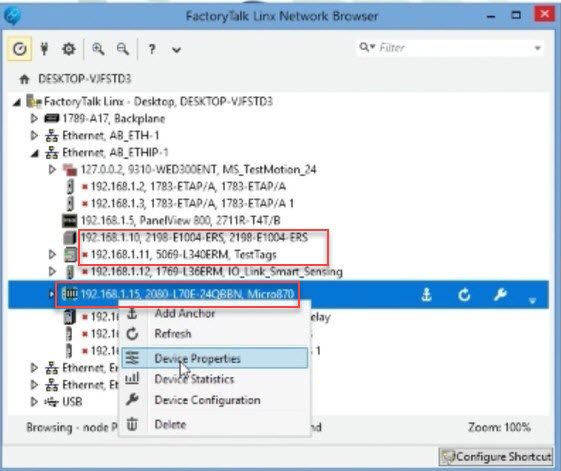Screen dimensions: 561x471
Task: Click the refresh icon on selected Micro870 row
Action: click(x=464, y=295)
